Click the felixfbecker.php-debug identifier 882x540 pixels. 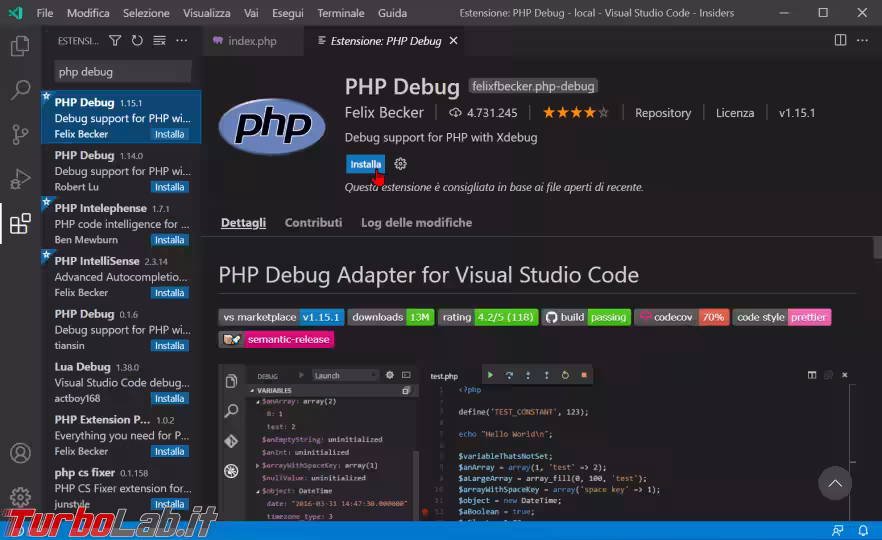click(533, 86)
